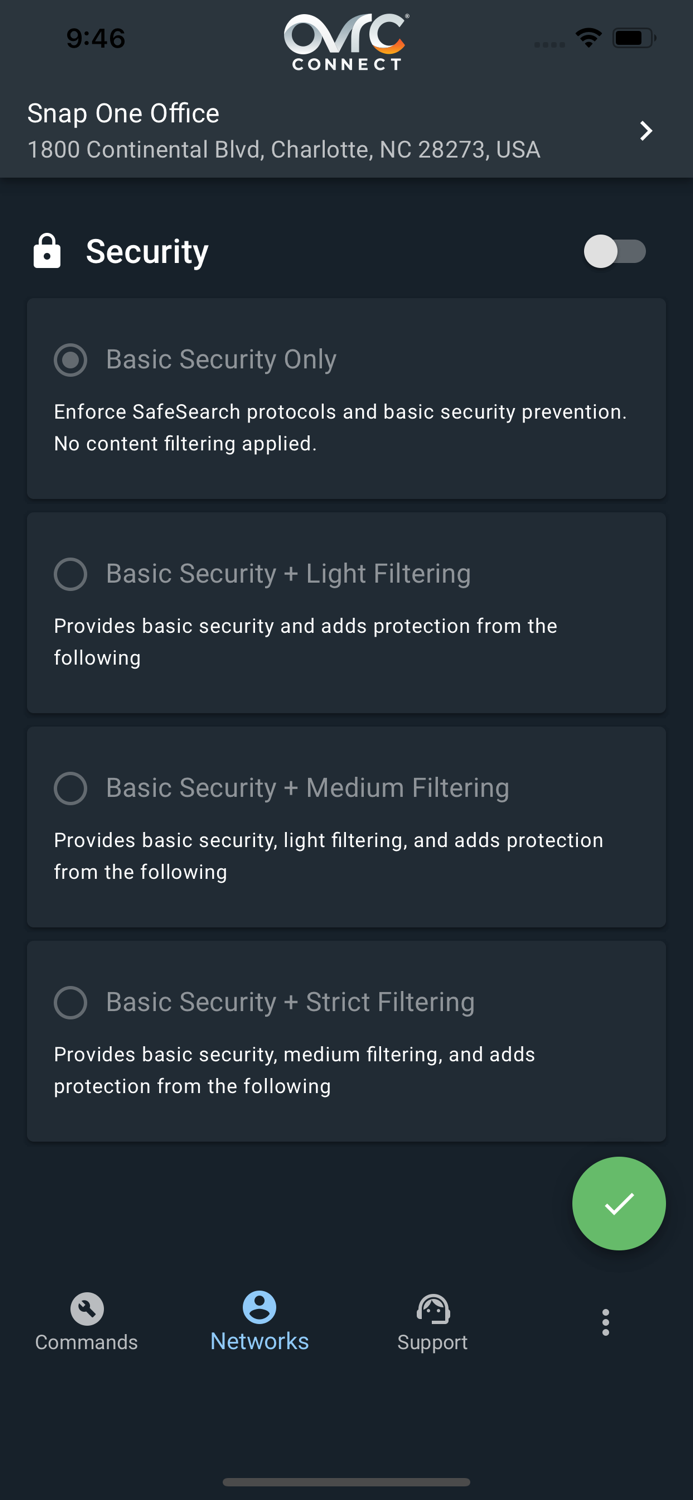Select Basic Security + Strict Filtering
This screenshot has width=693, height=1500.
click(x=70, y=1002)
